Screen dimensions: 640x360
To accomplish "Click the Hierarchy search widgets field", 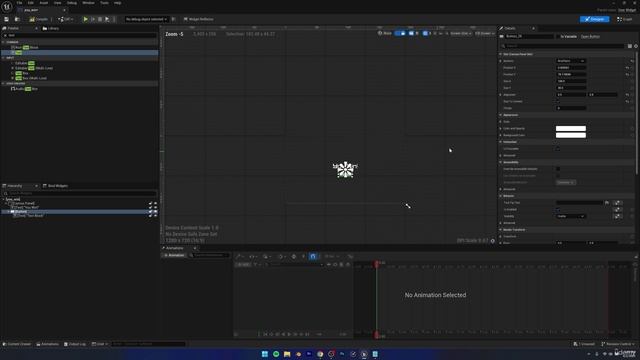I will coord(80,193).
